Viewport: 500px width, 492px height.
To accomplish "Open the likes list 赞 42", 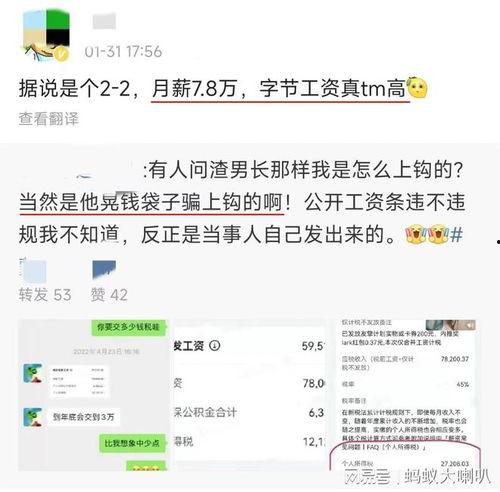I will click(x=109, y=295).
